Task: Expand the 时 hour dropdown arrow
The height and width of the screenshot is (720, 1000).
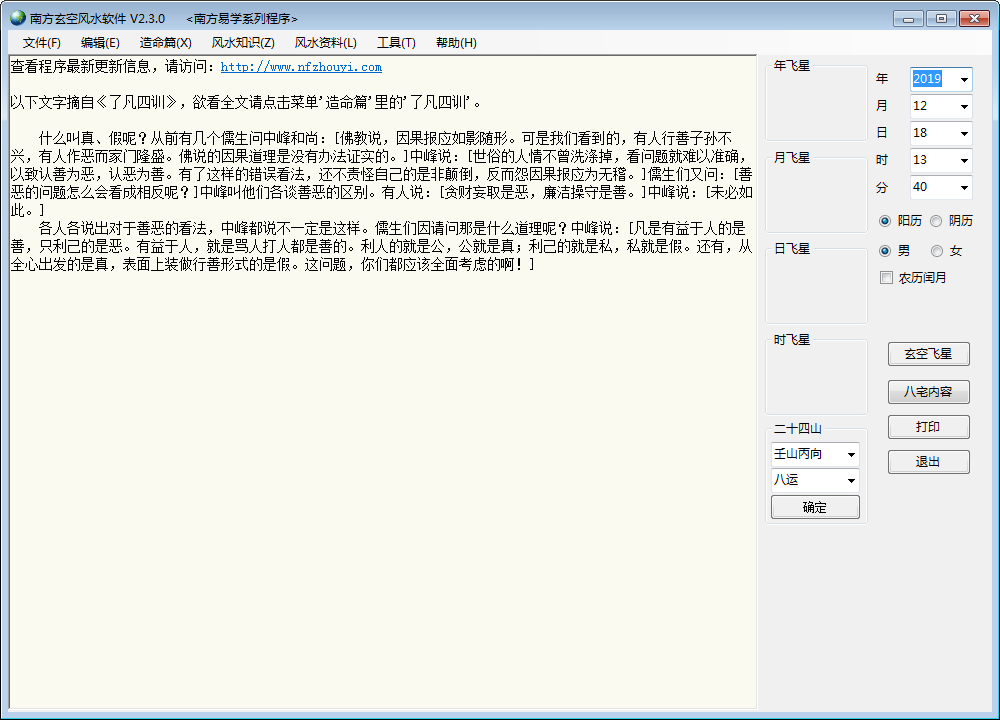Action: 964,161
